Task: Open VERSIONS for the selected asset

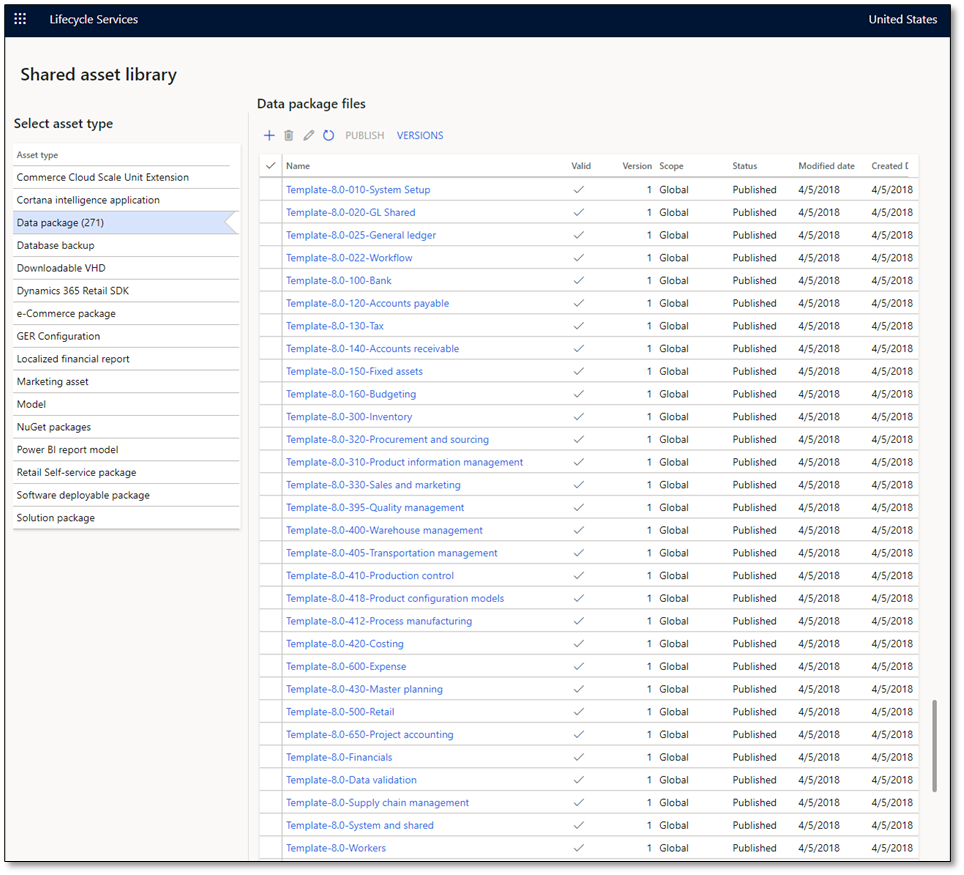Action: [x=420, y=135]
